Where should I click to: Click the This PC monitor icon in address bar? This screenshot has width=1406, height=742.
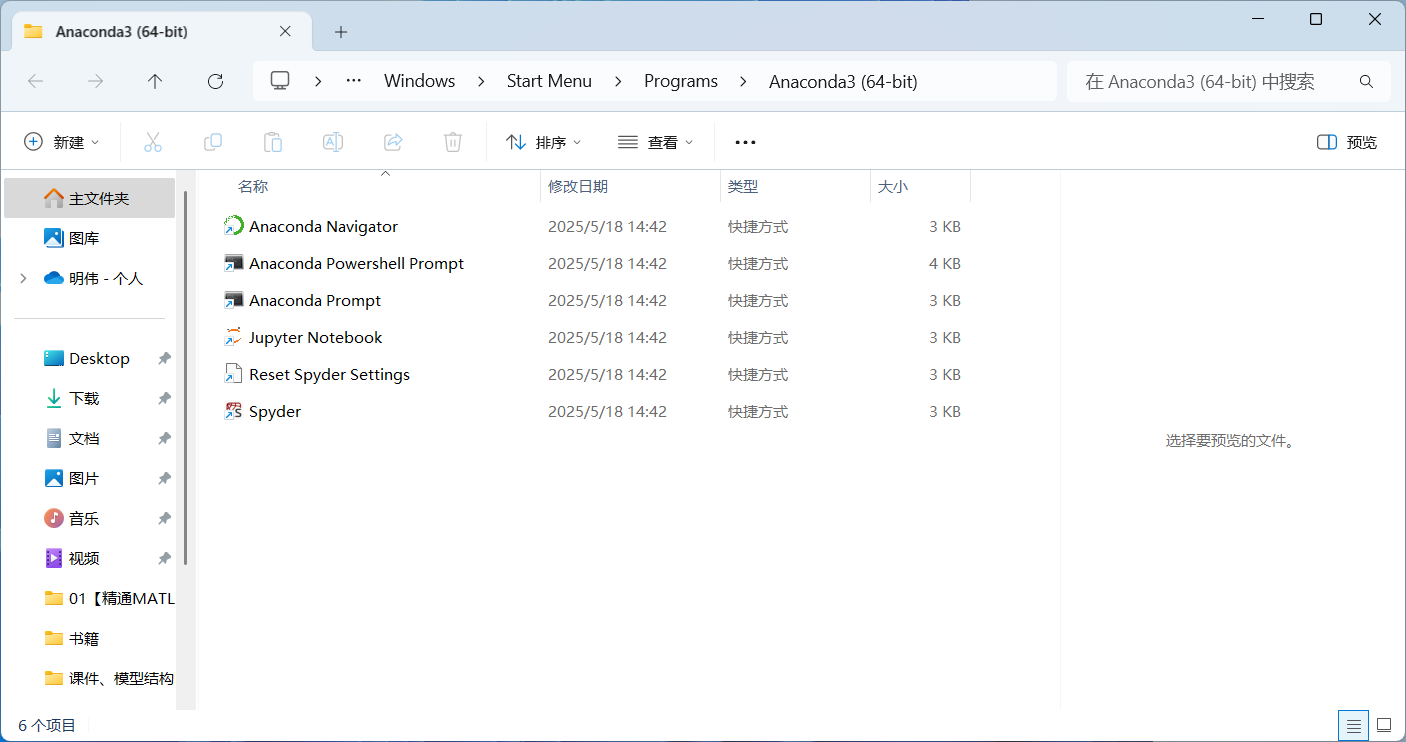(x=280, y=81)
